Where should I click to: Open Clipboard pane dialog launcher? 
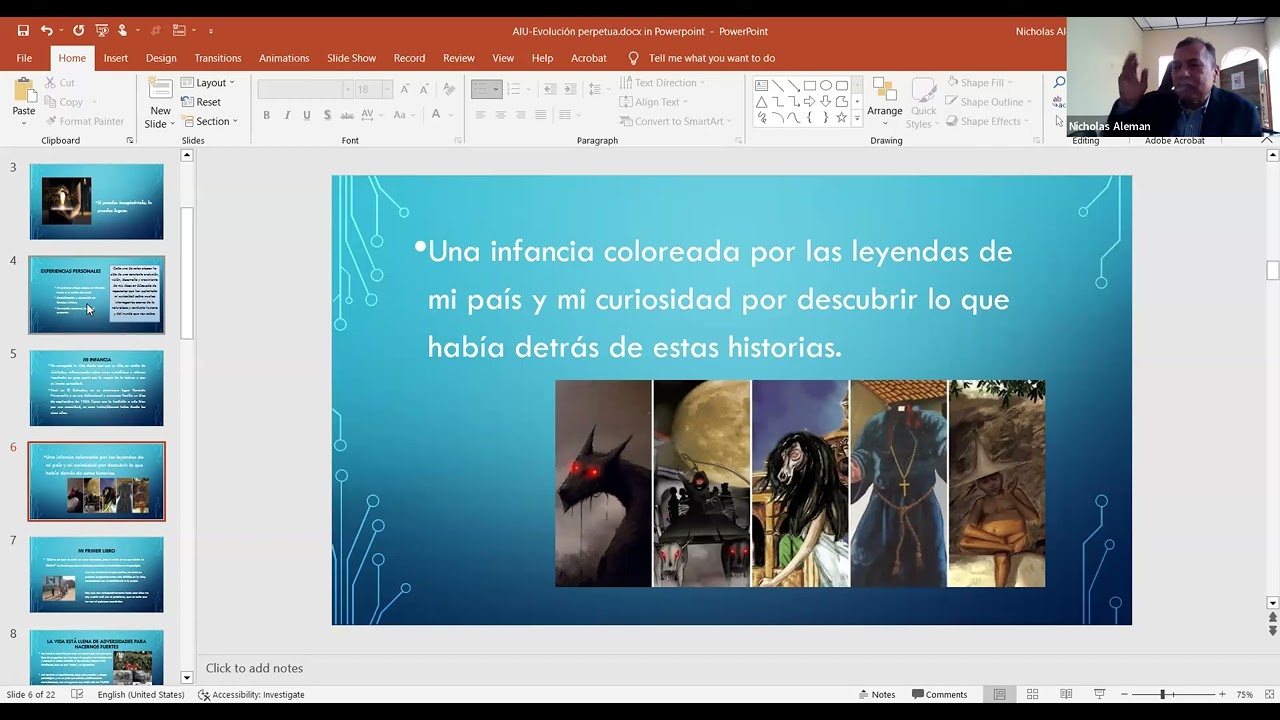click(x=130, y=141)
